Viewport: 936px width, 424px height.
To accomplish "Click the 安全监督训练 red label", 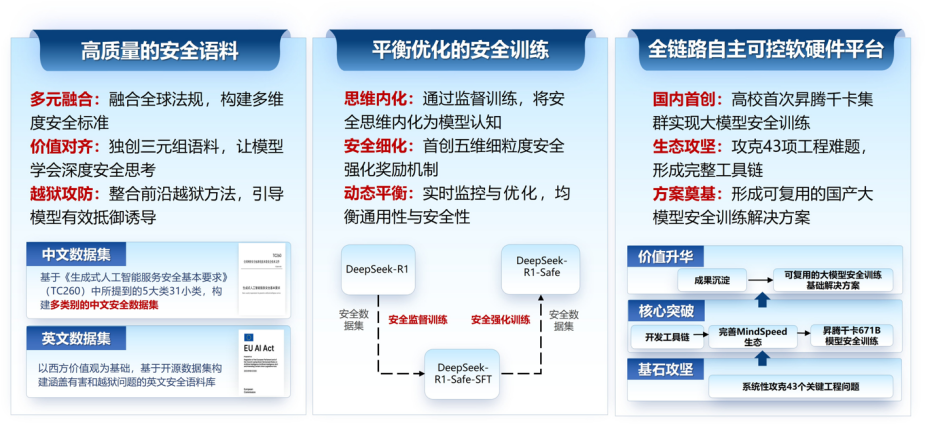I will pos(417,319).
